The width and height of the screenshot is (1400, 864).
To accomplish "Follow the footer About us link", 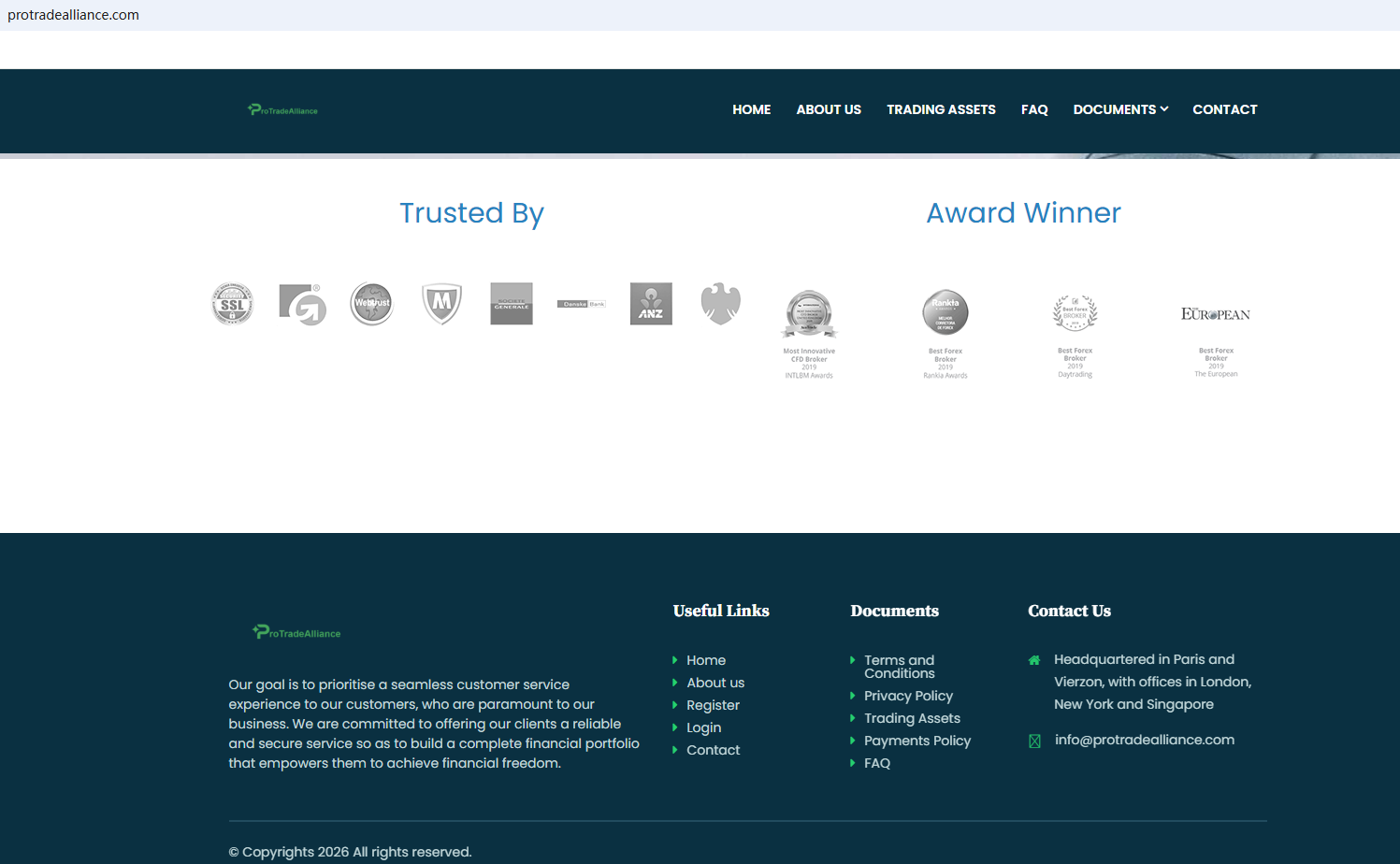I will tap(715, 683).
